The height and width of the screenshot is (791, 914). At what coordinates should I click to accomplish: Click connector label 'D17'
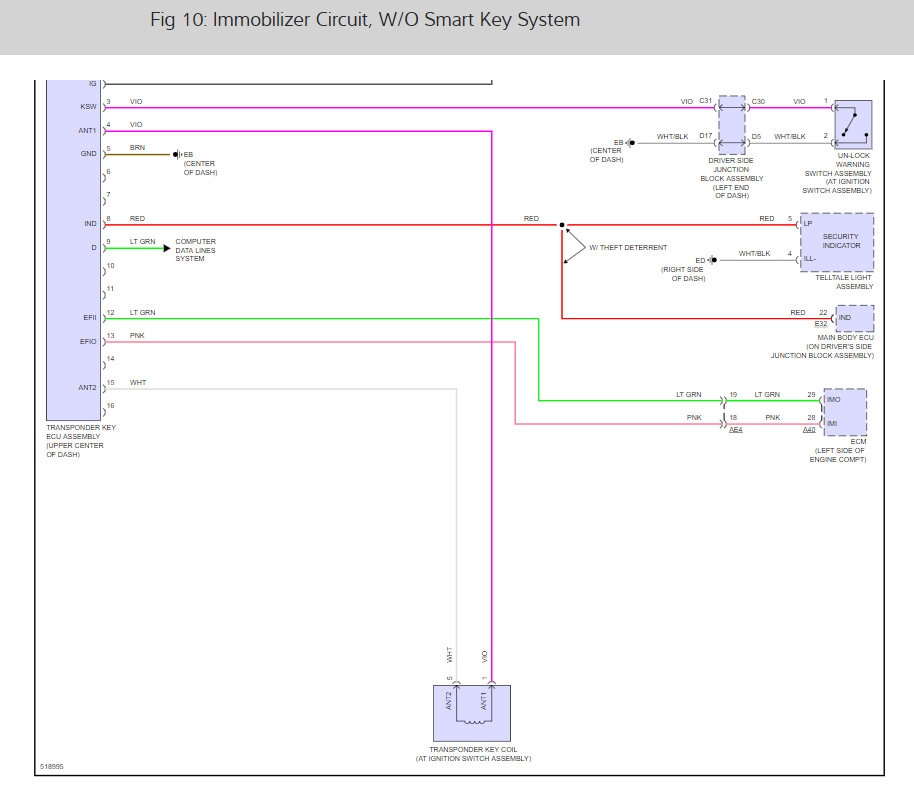[706, 136]
